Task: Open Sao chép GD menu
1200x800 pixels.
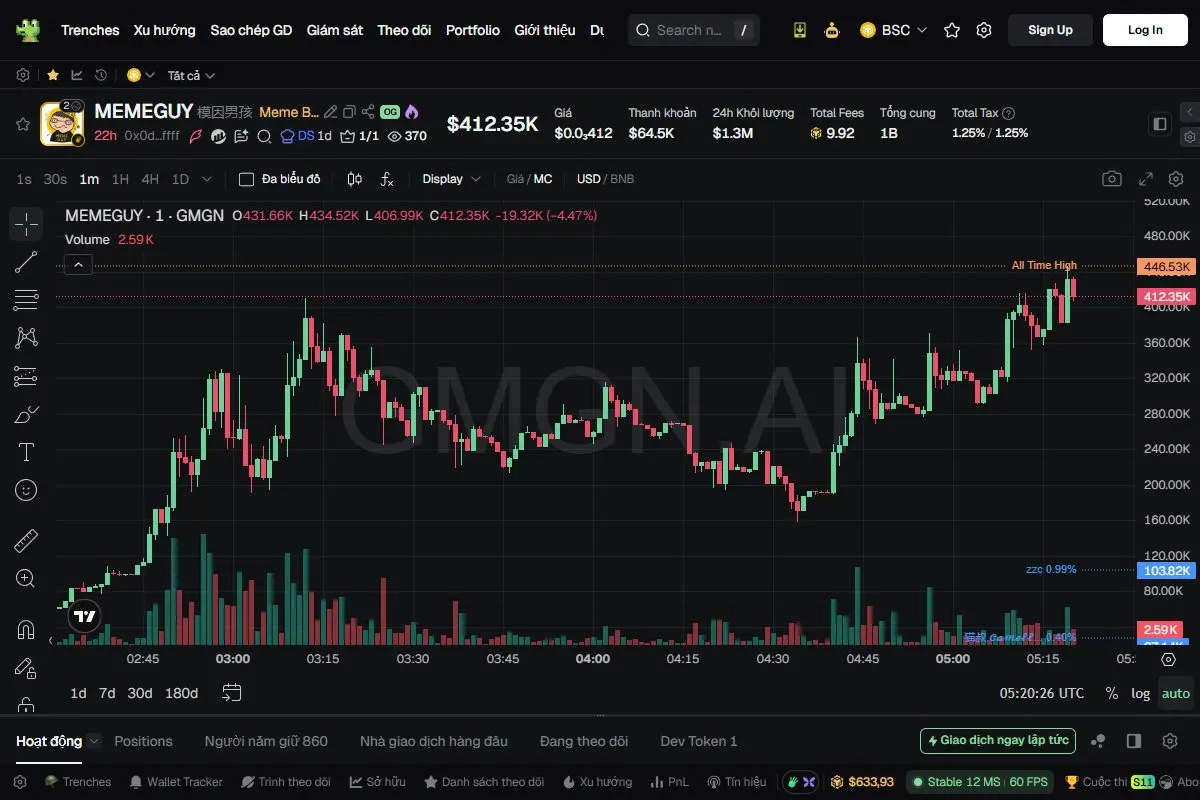Action: (x=251, y=30)
